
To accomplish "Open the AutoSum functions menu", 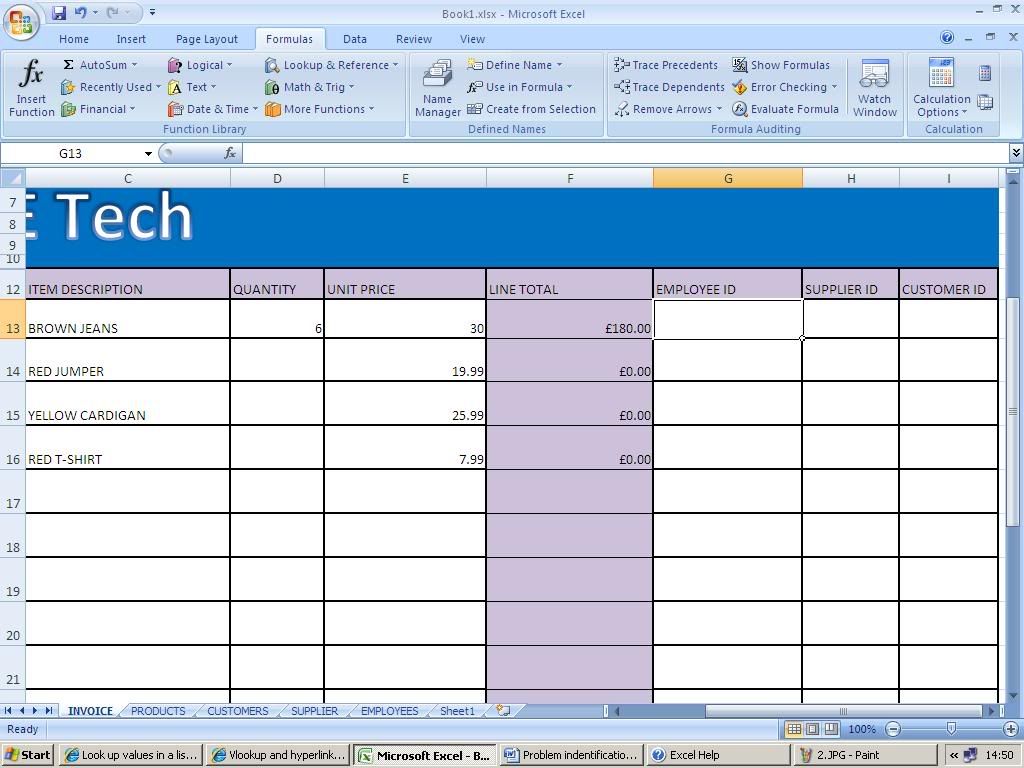I will [100, 65].
